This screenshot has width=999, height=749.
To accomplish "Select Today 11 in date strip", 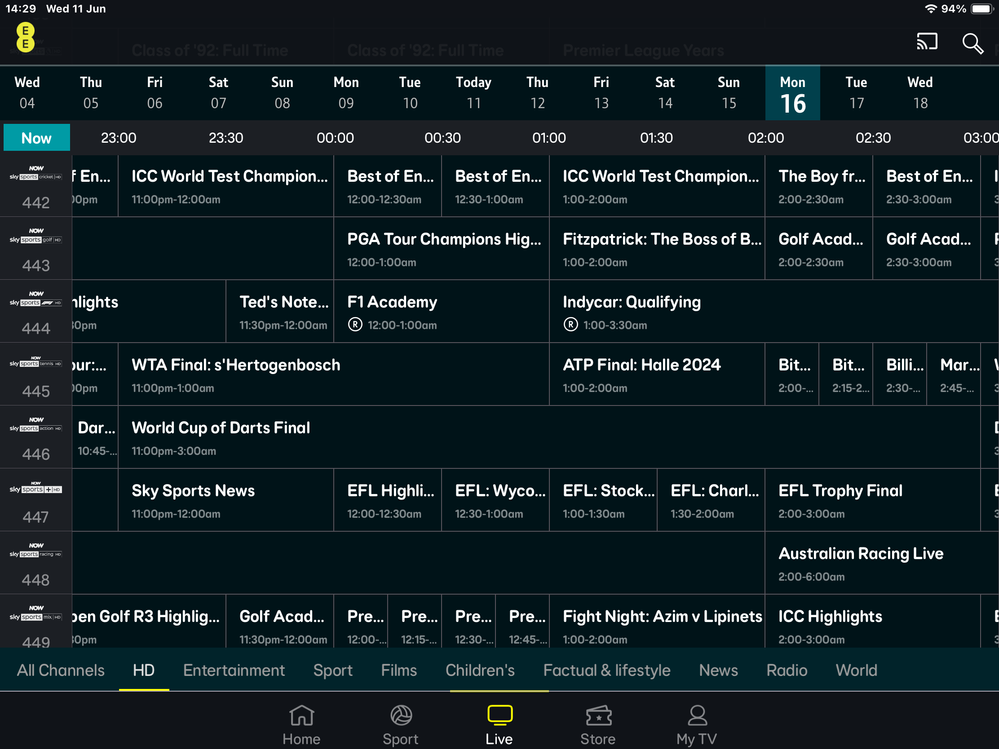I will [x=473, y=92].
